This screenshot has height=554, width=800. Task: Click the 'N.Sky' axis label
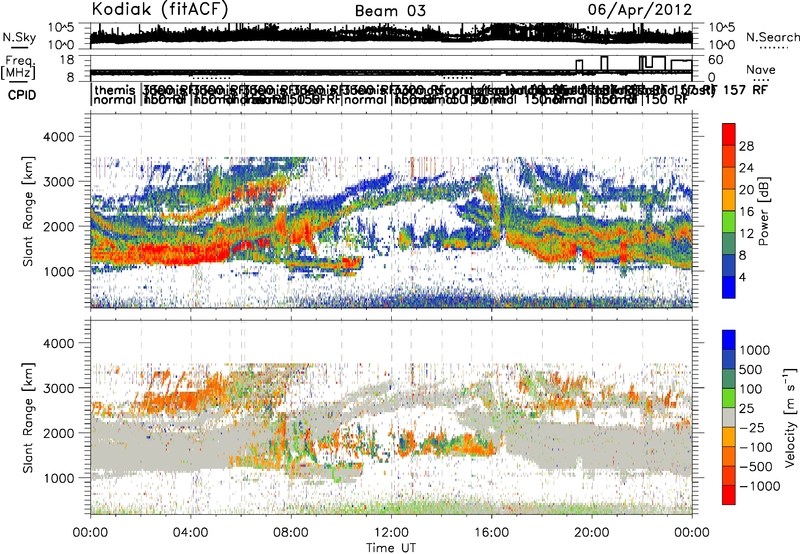coord(19,37)
